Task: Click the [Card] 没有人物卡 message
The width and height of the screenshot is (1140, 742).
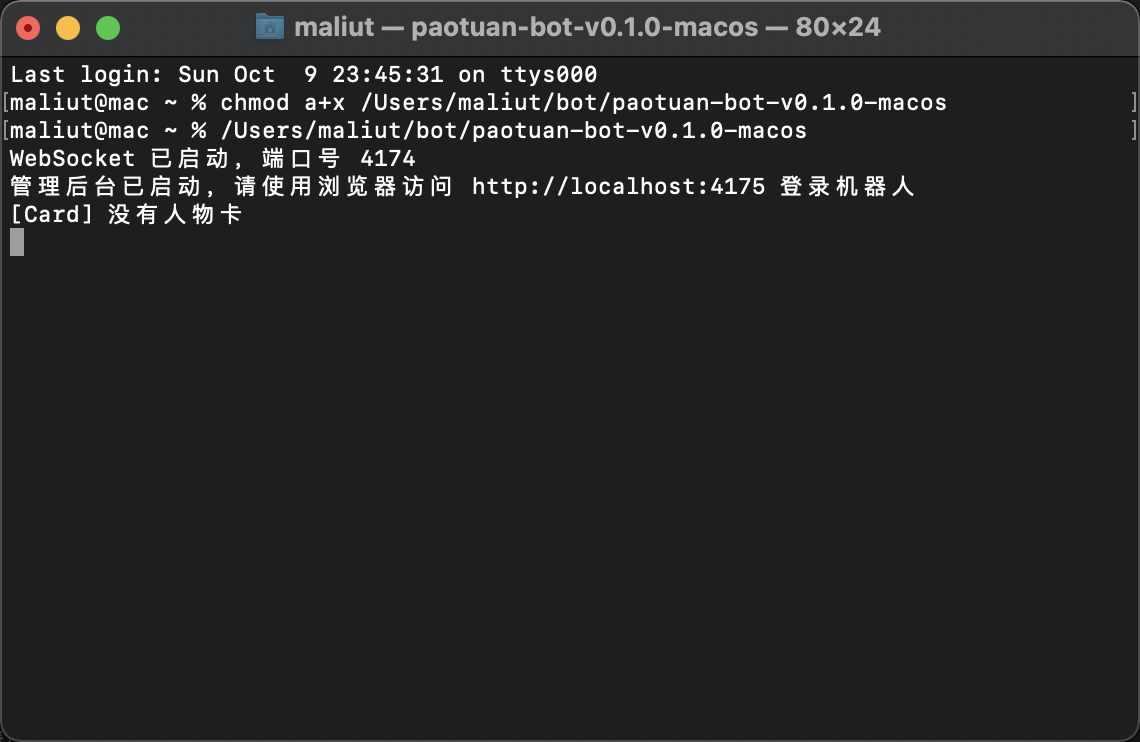Action: coord(125,214)
